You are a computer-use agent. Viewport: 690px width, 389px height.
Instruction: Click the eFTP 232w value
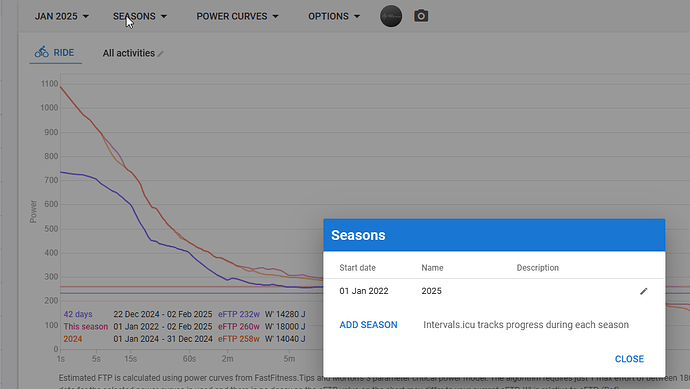coord(239,314)
